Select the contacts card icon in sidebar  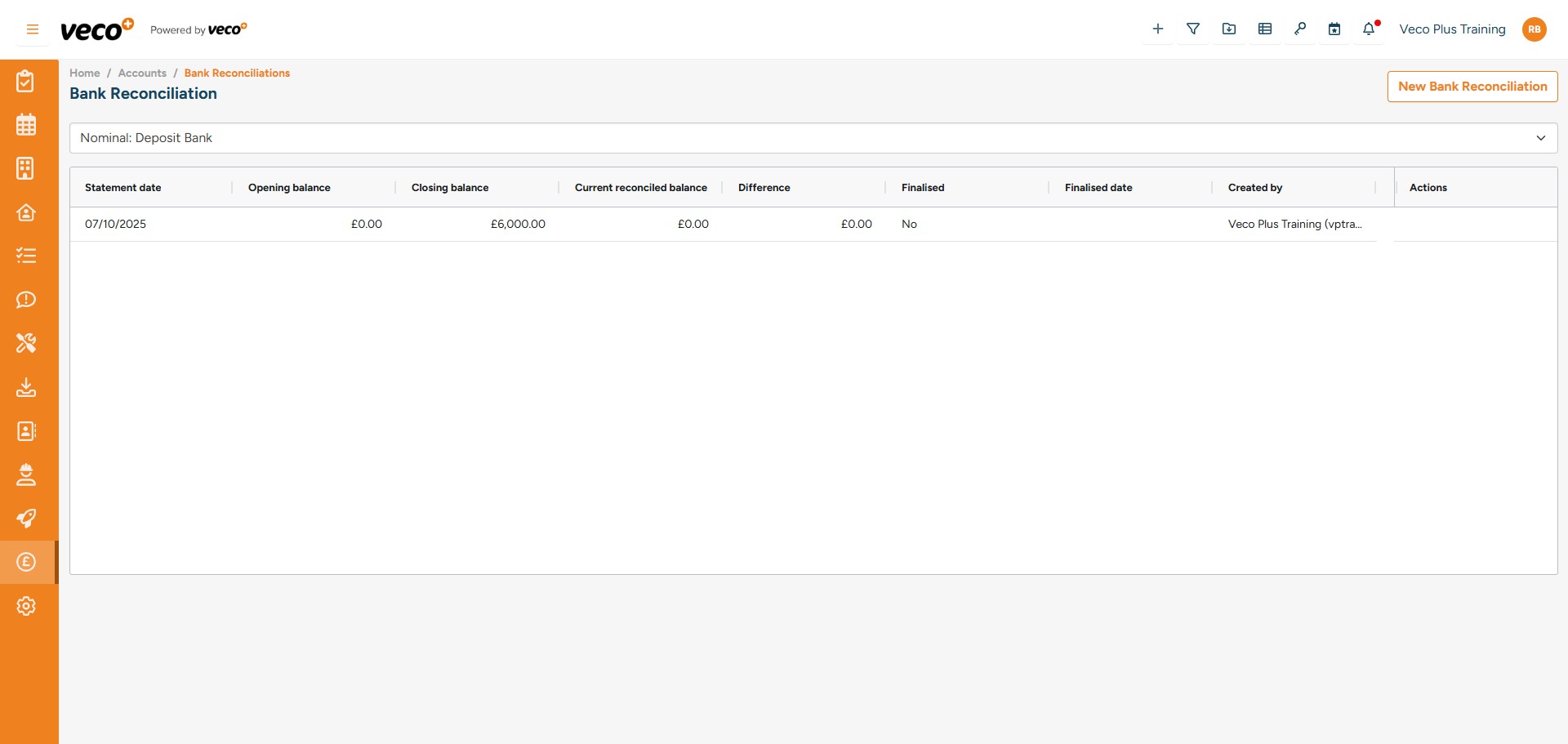coord(26,431)
